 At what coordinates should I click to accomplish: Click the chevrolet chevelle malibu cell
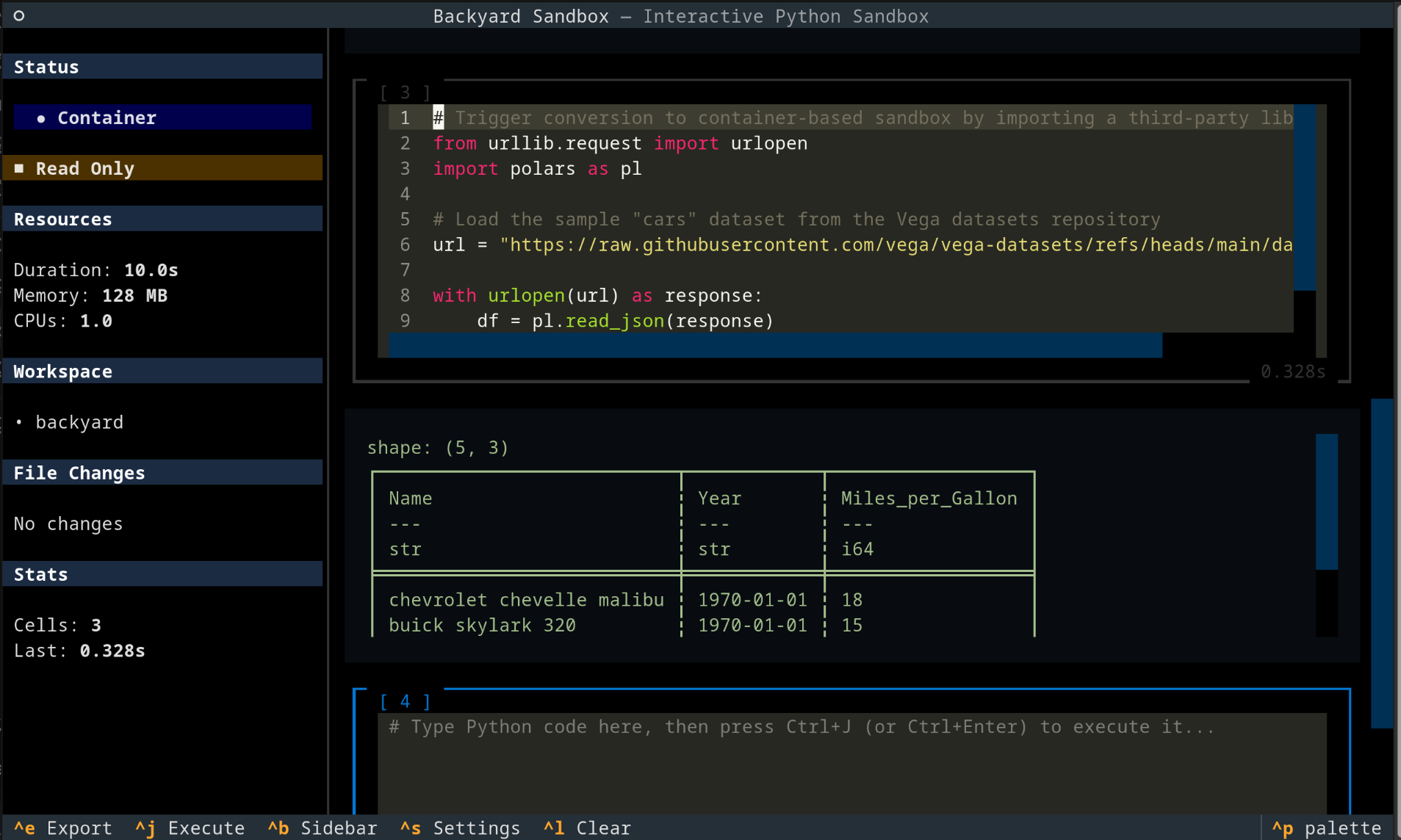tap(526, 599)
